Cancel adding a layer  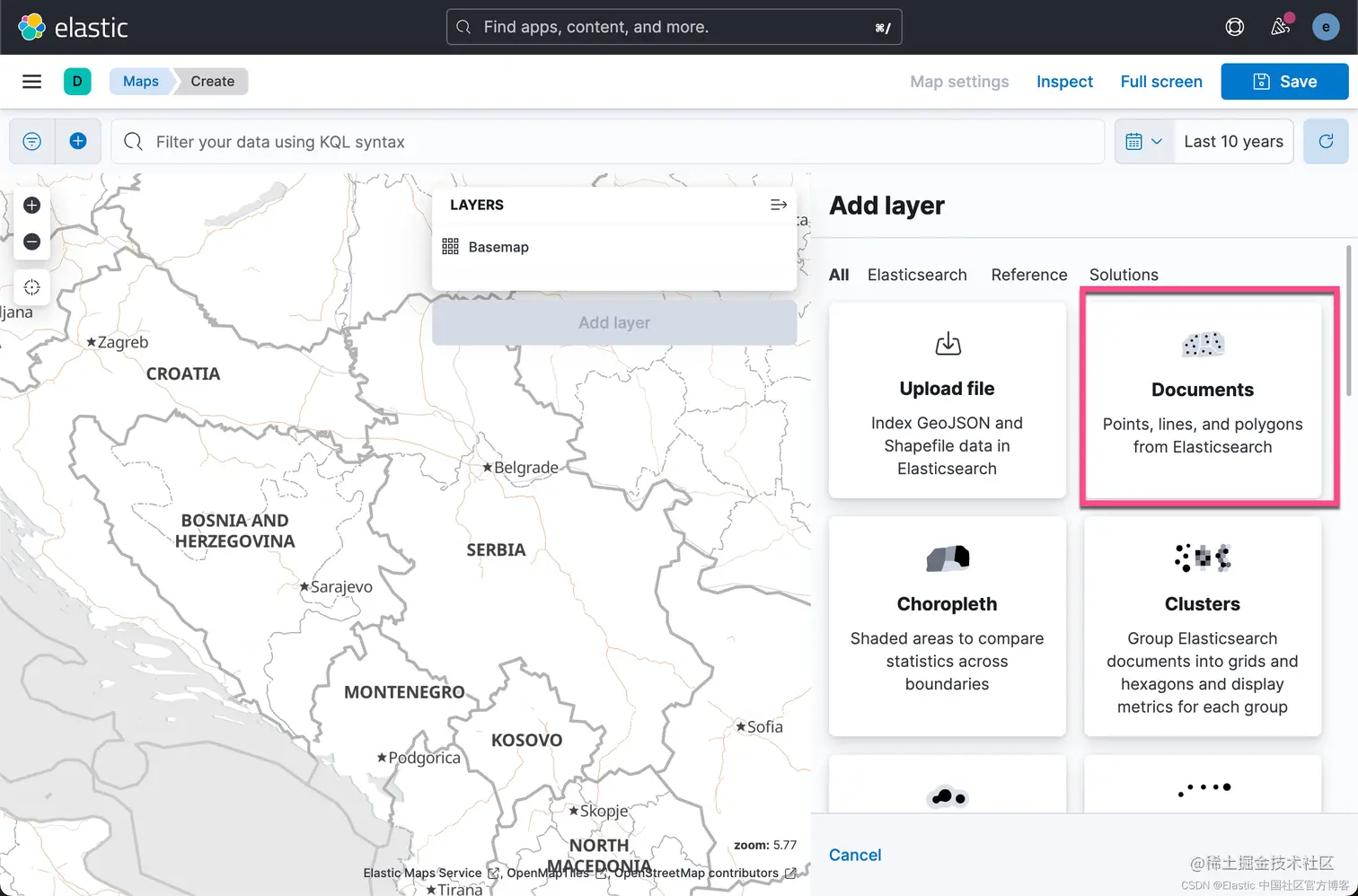coord(855,855)
